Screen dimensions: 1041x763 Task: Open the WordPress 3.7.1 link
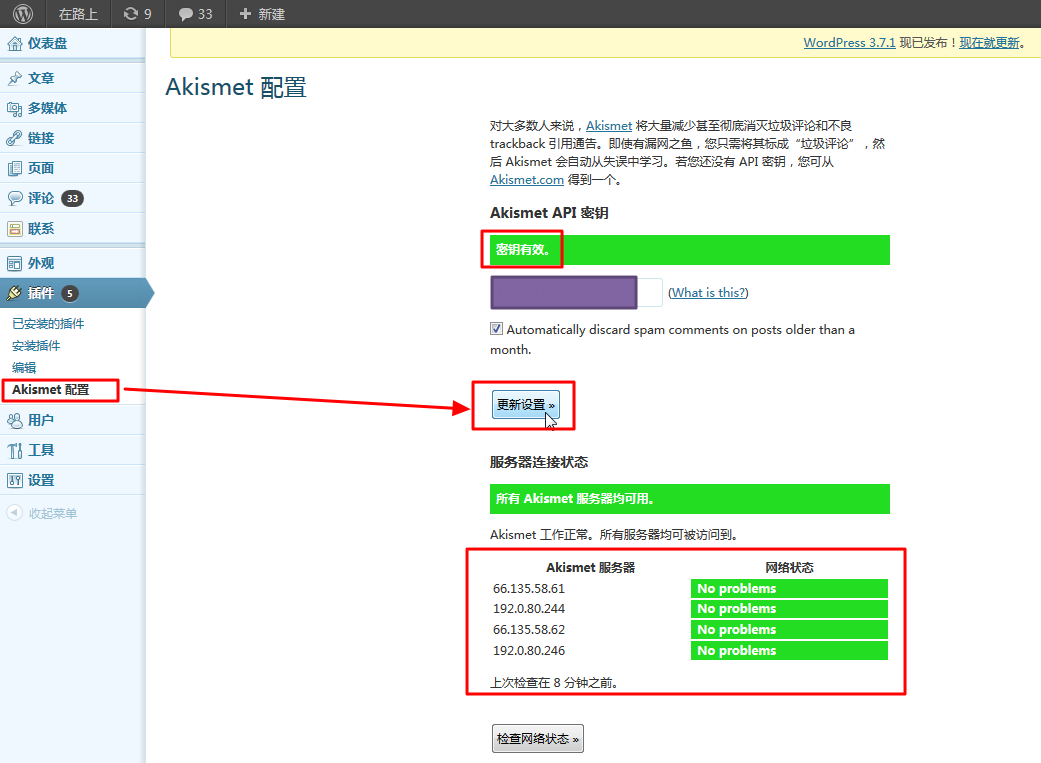coord(849,42)
